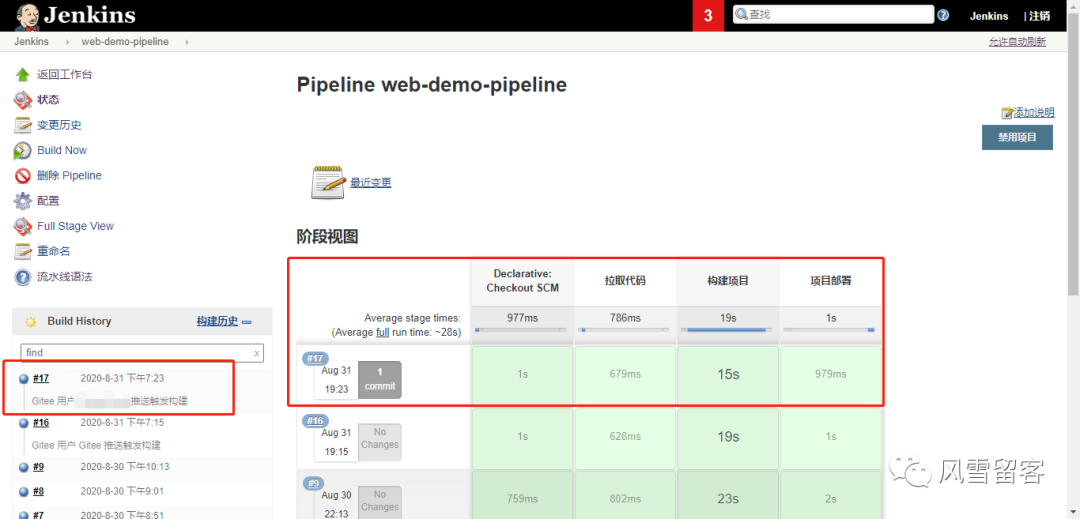Collapse build history with the 构建历史 dash
Image resolution: width=1080 pixels, height=519 pixels.
coord(247,321)
